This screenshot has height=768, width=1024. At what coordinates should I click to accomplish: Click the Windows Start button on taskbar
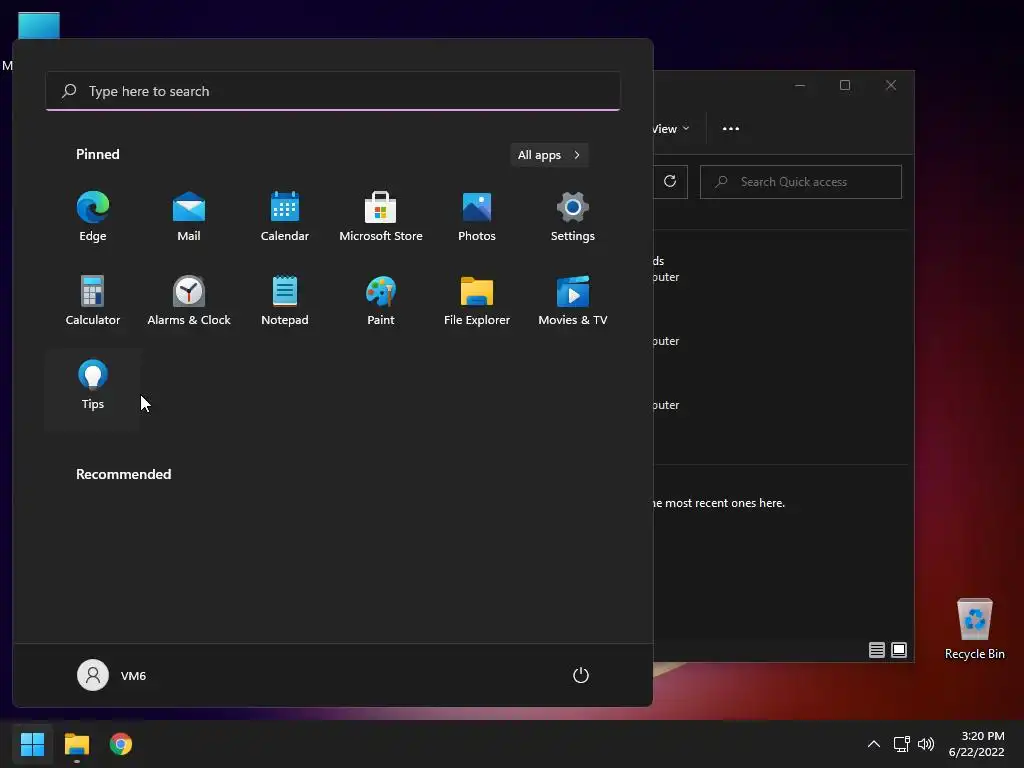32,744
